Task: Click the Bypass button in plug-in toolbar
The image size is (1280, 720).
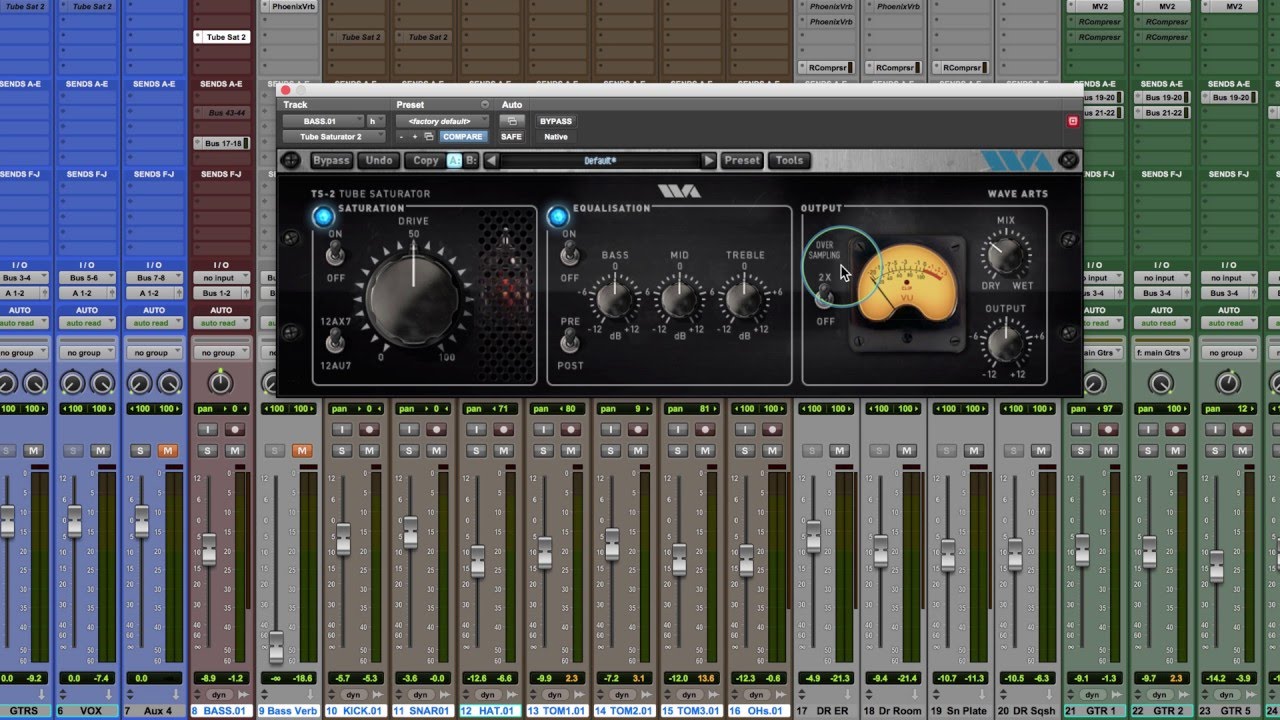Action: (331, 160)
